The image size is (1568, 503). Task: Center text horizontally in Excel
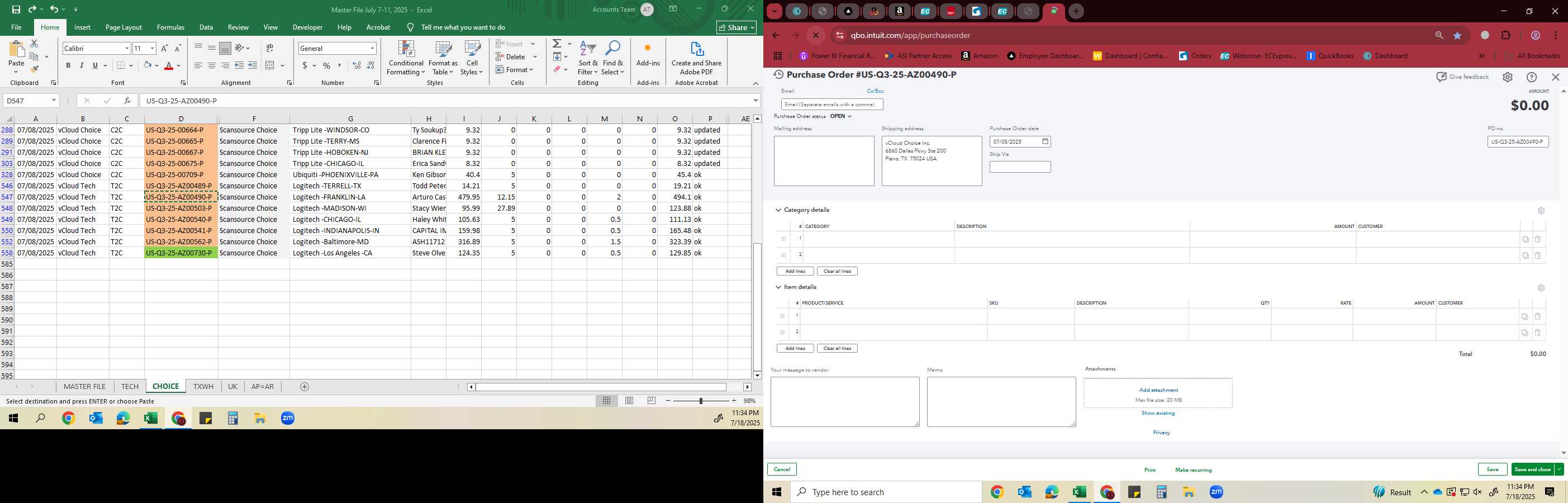[212, 66]
